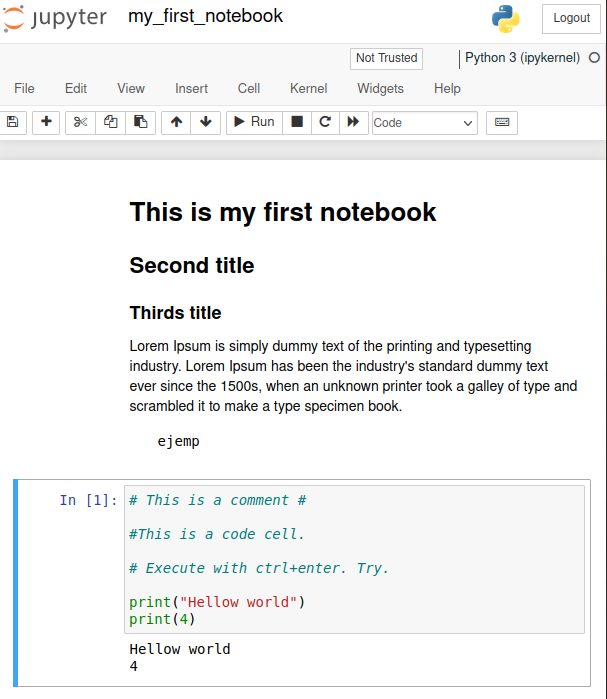
Task: Interrupt the kernel with the stop icon
Action: tap(296, 122)
